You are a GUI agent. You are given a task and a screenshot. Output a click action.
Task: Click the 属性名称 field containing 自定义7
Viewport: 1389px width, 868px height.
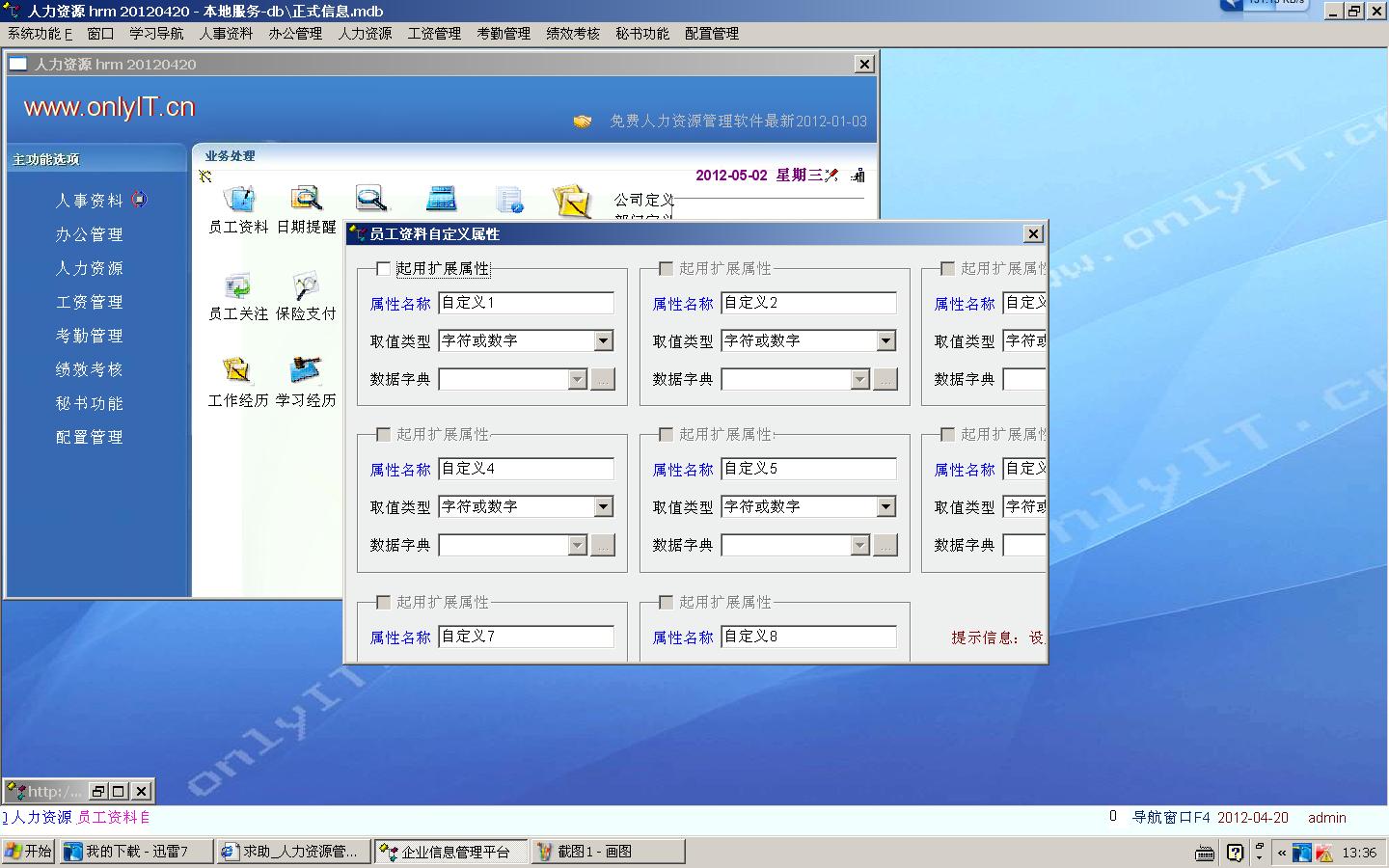(526, 637)
